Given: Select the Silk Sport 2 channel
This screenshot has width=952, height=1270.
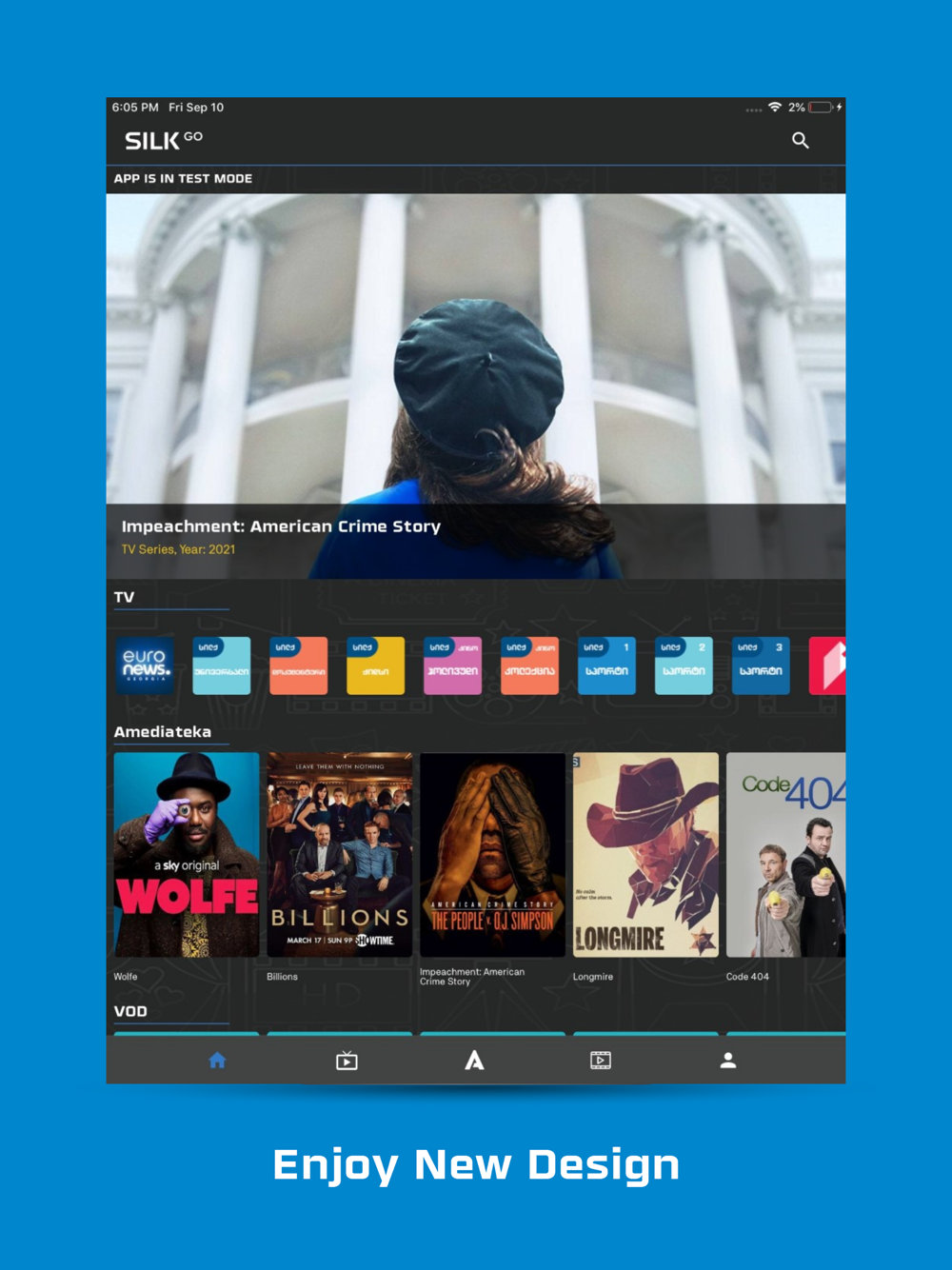Looking at the screenshot, I should (x=684, y=665).
